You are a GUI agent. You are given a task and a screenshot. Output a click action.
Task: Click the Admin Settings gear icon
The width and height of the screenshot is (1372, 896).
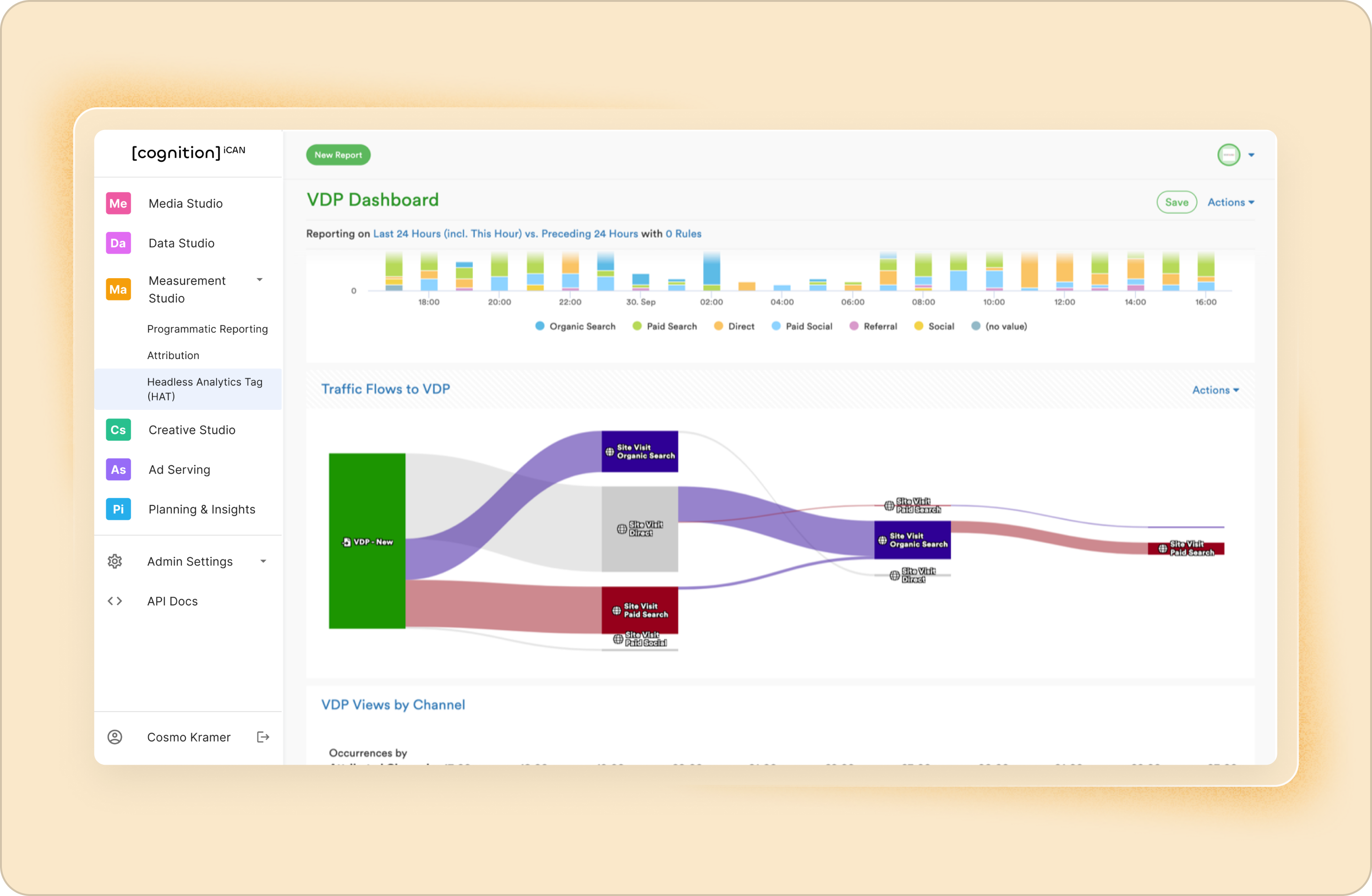click(115, 561)
